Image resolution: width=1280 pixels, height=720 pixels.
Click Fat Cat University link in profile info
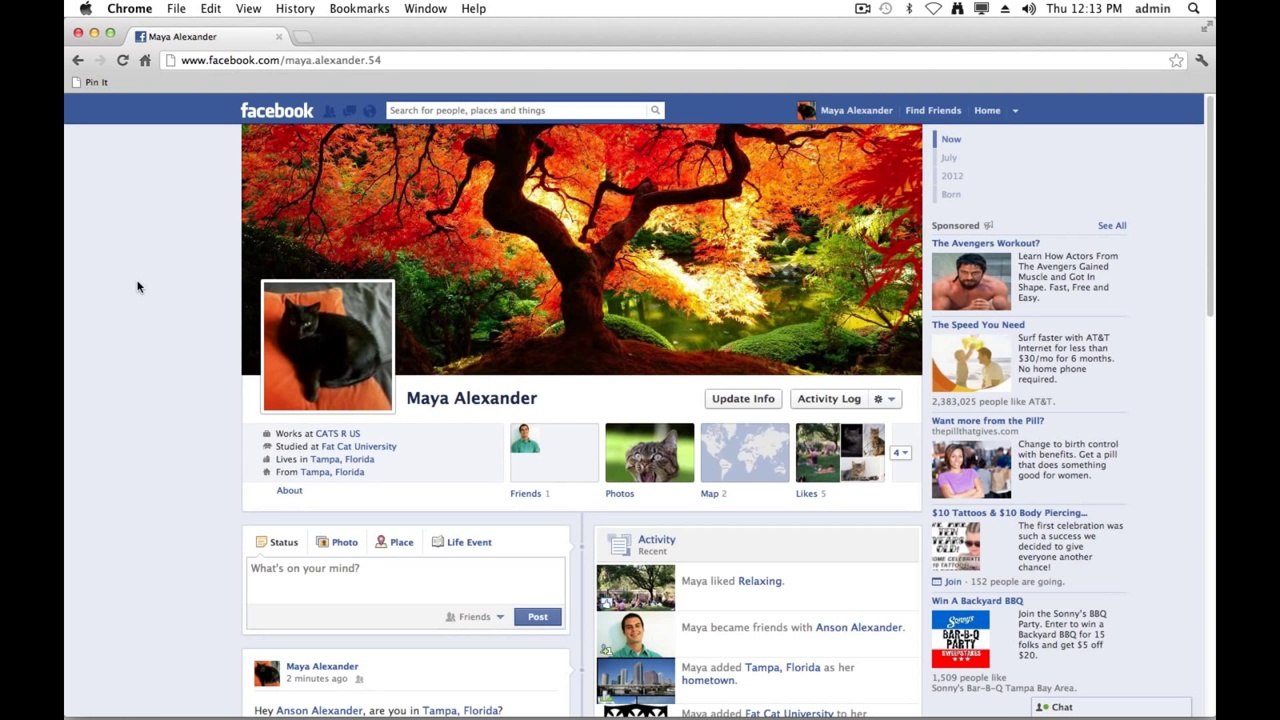click(359, 447)
